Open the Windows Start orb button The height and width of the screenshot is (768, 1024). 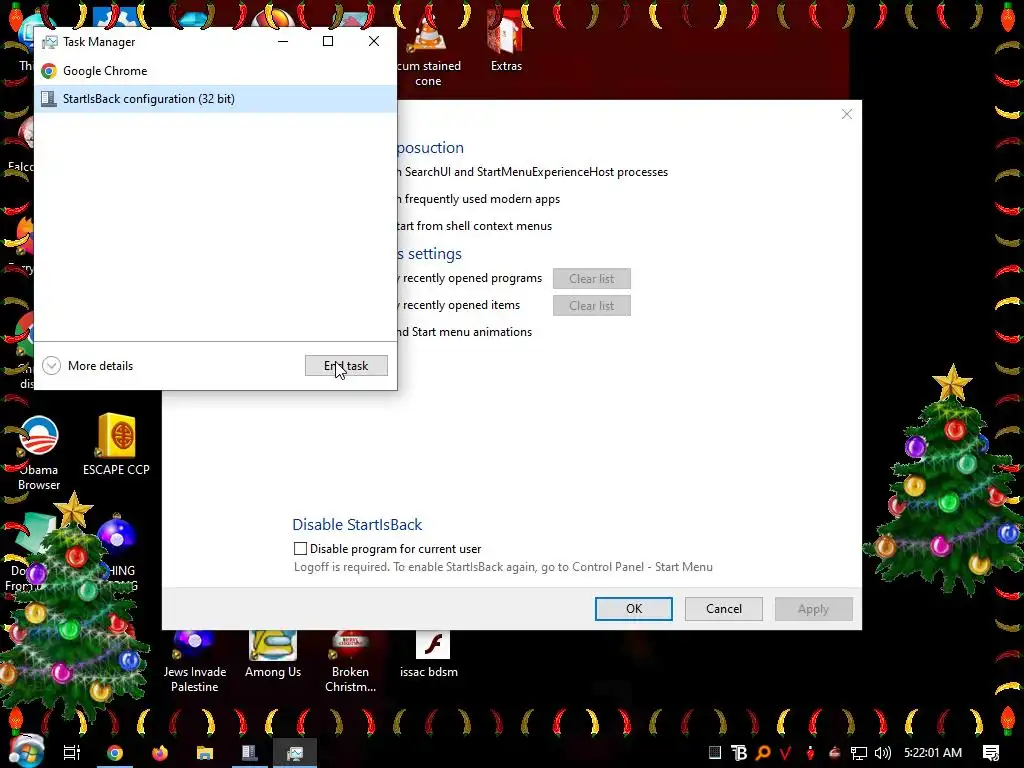(x=26, y=751)
